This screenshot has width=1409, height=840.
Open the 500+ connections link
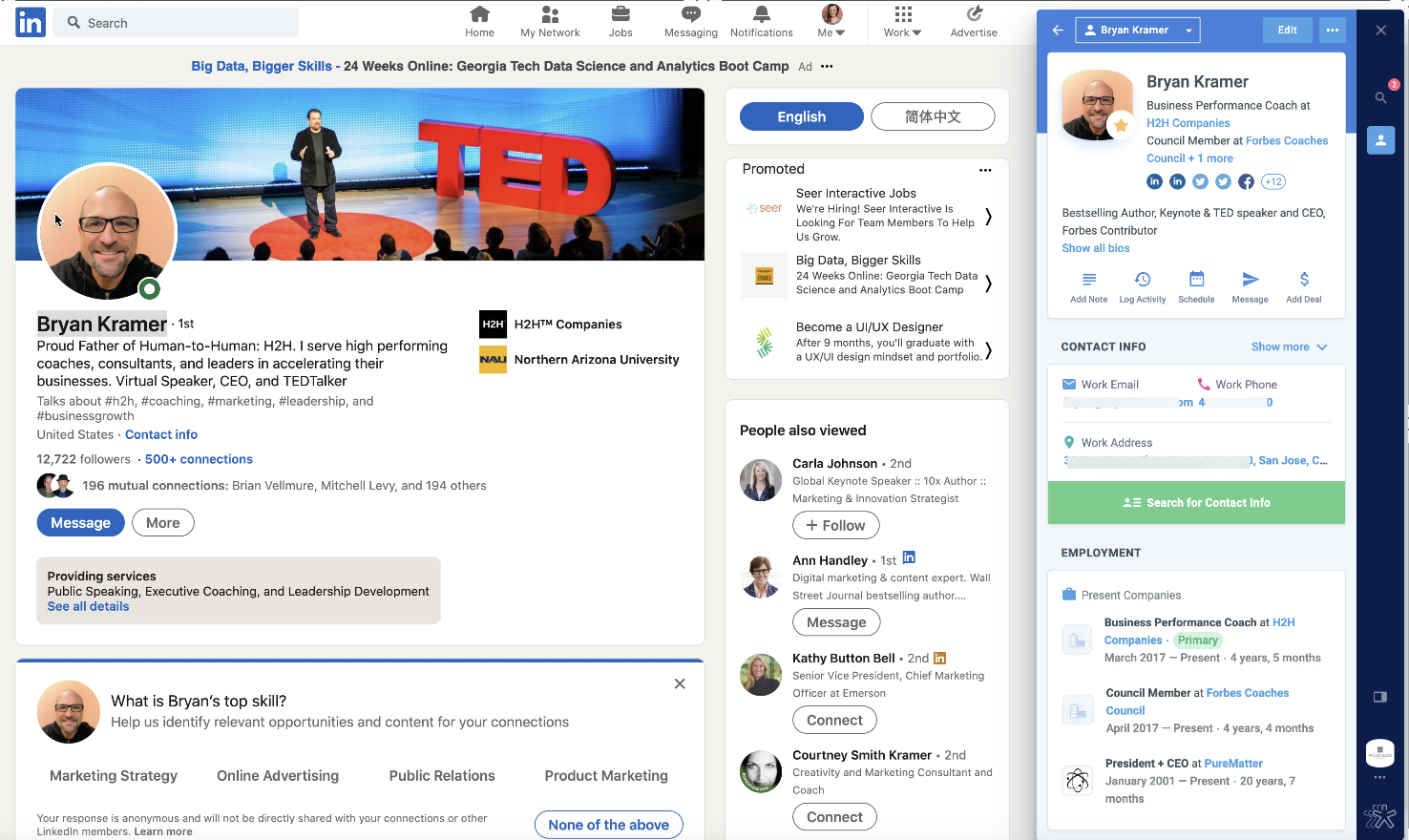pos(199,459)
